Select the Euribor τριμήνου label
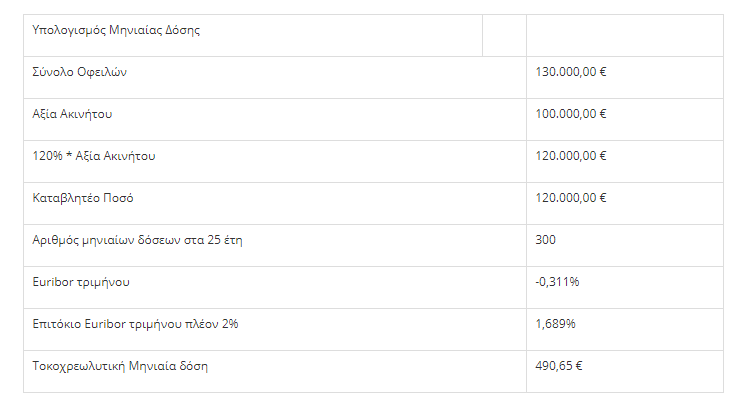The width and height of the screenshot is (737, 403). [x=81, y=282]
